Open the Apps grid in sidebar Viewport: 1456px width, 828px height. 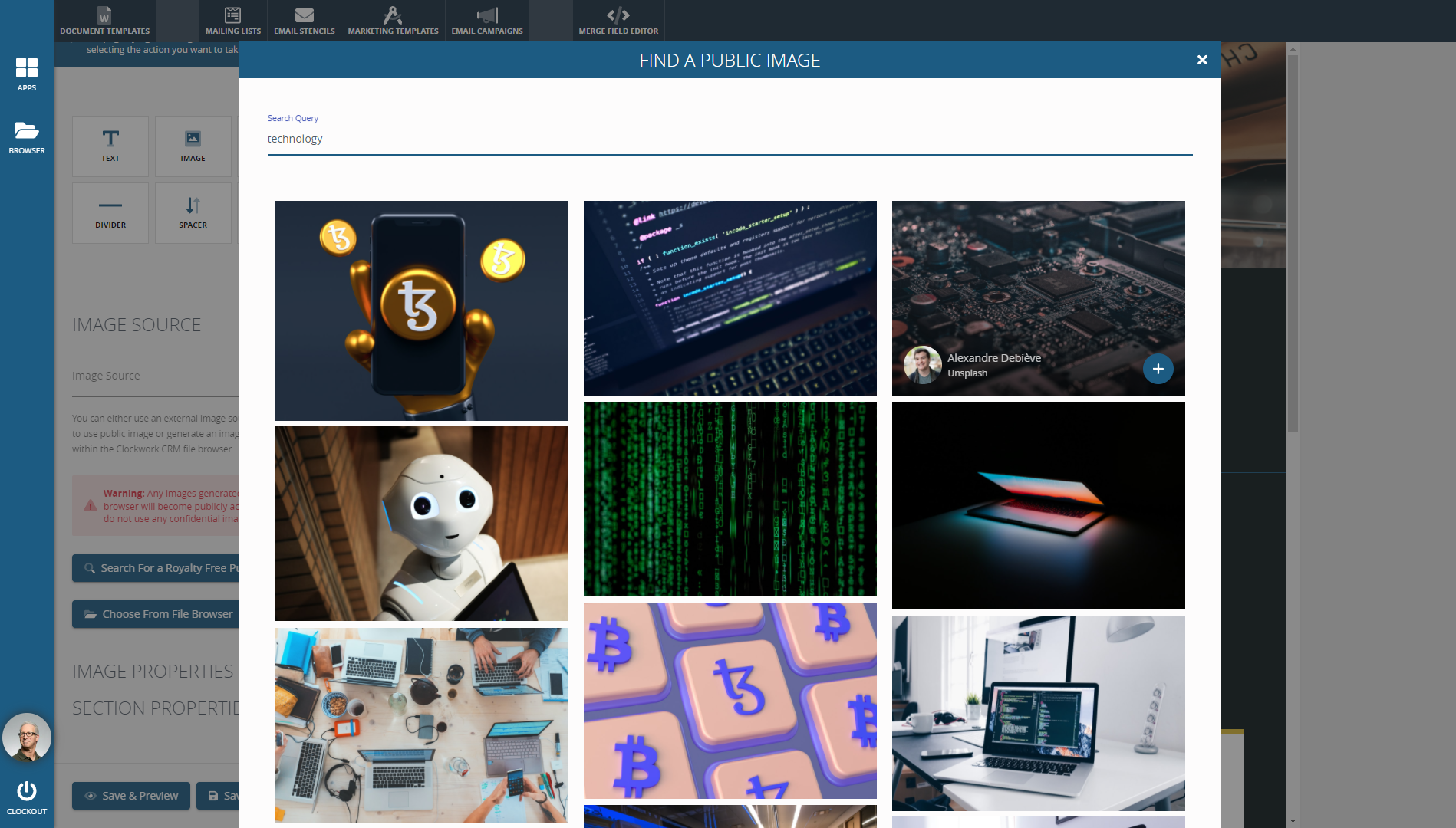27,74
